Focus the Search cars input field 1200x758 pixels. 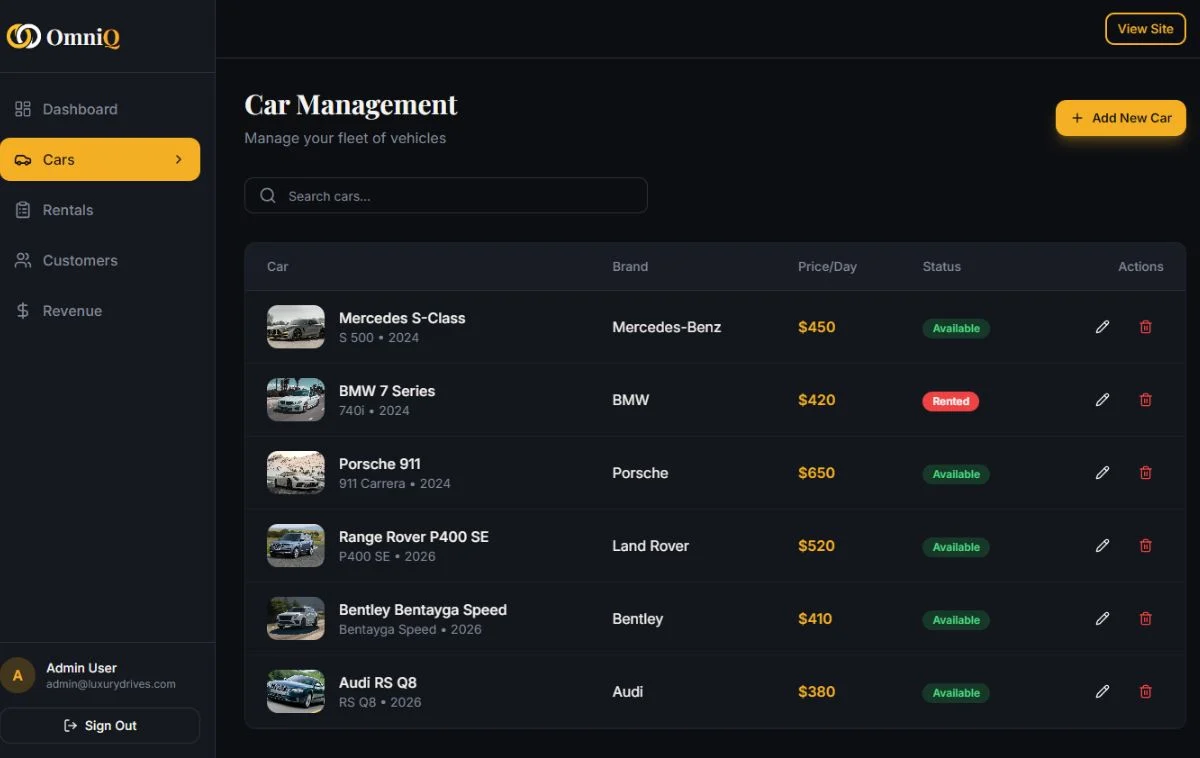[446, 196]
